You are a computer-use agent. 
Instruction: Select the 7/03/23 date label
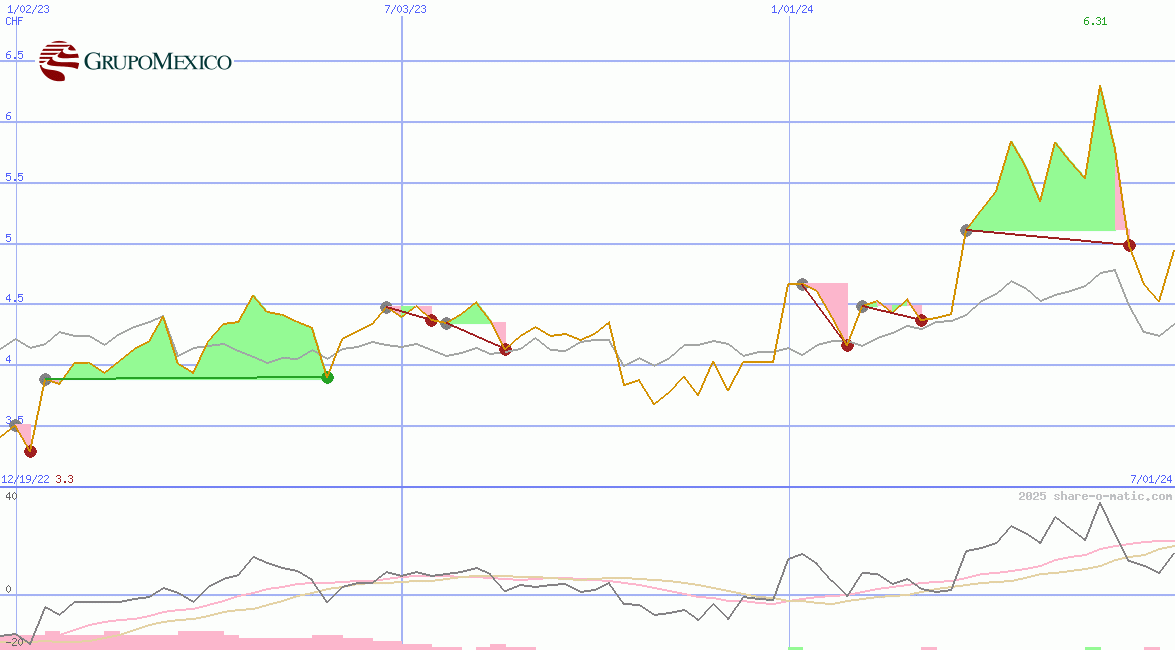click(405, 9)
